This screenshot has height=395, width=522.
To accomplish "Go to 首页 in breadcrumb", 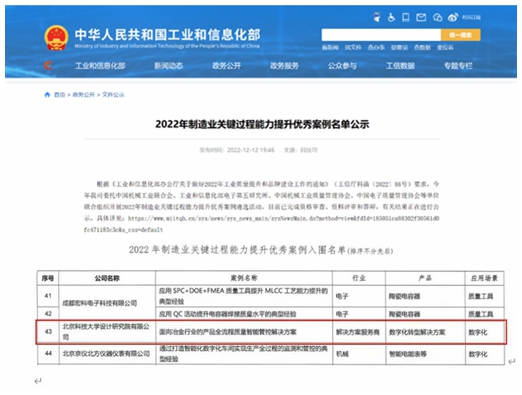I will point(59,95).
